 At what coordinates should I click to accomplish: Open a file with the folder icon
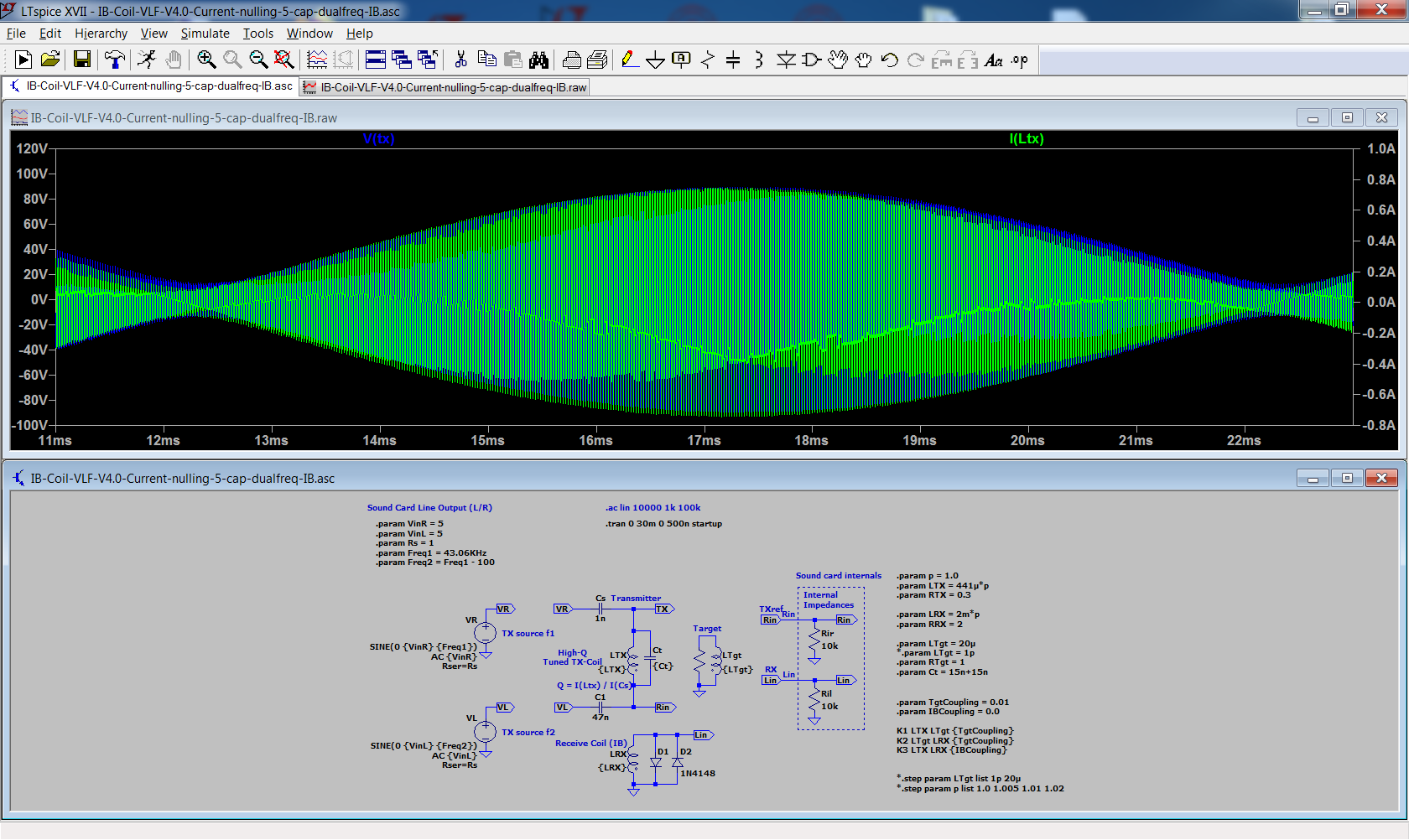(x=50, y=60)
